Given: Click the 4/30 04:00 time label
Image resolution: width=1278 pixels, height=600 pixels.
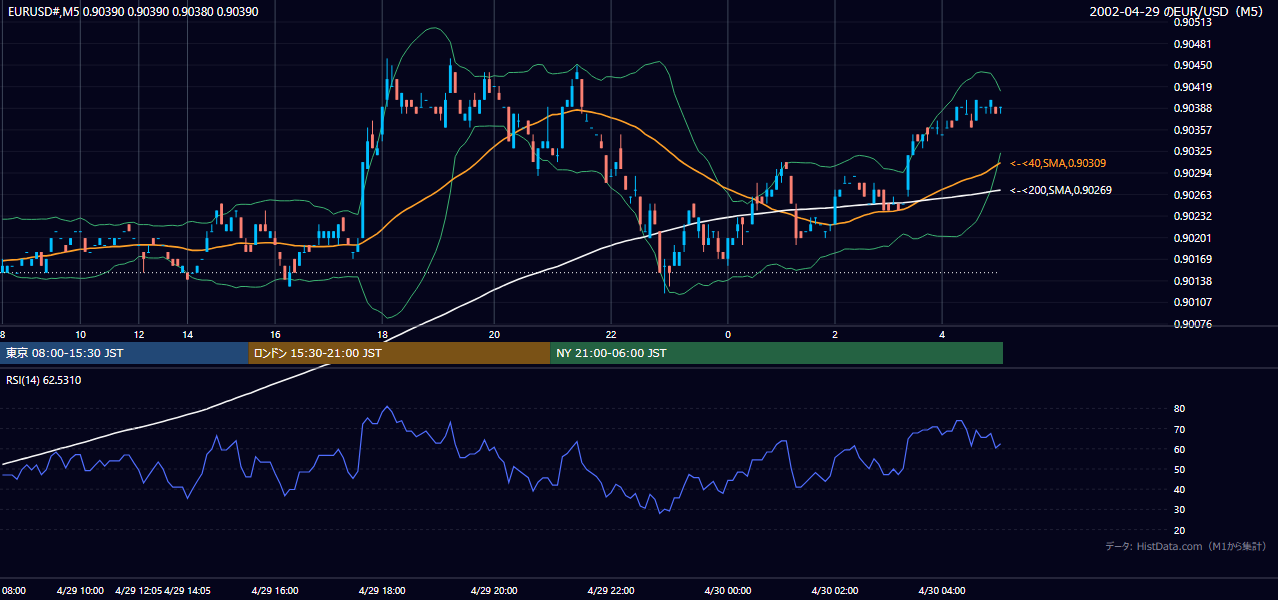Looking at the screenshot, I should point(941,591).
